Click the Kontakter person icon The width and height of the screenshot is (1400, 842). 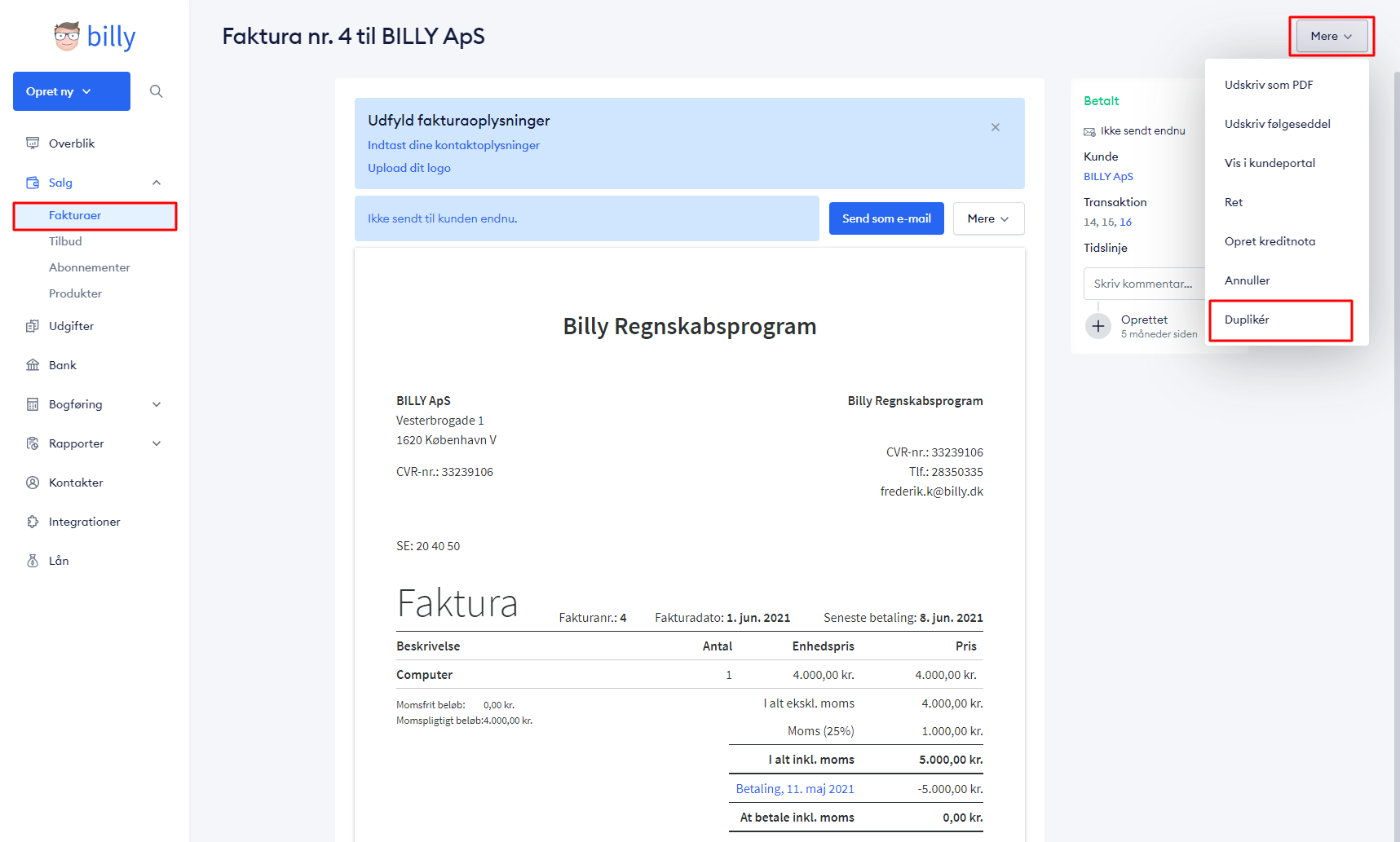click(33, 483)
